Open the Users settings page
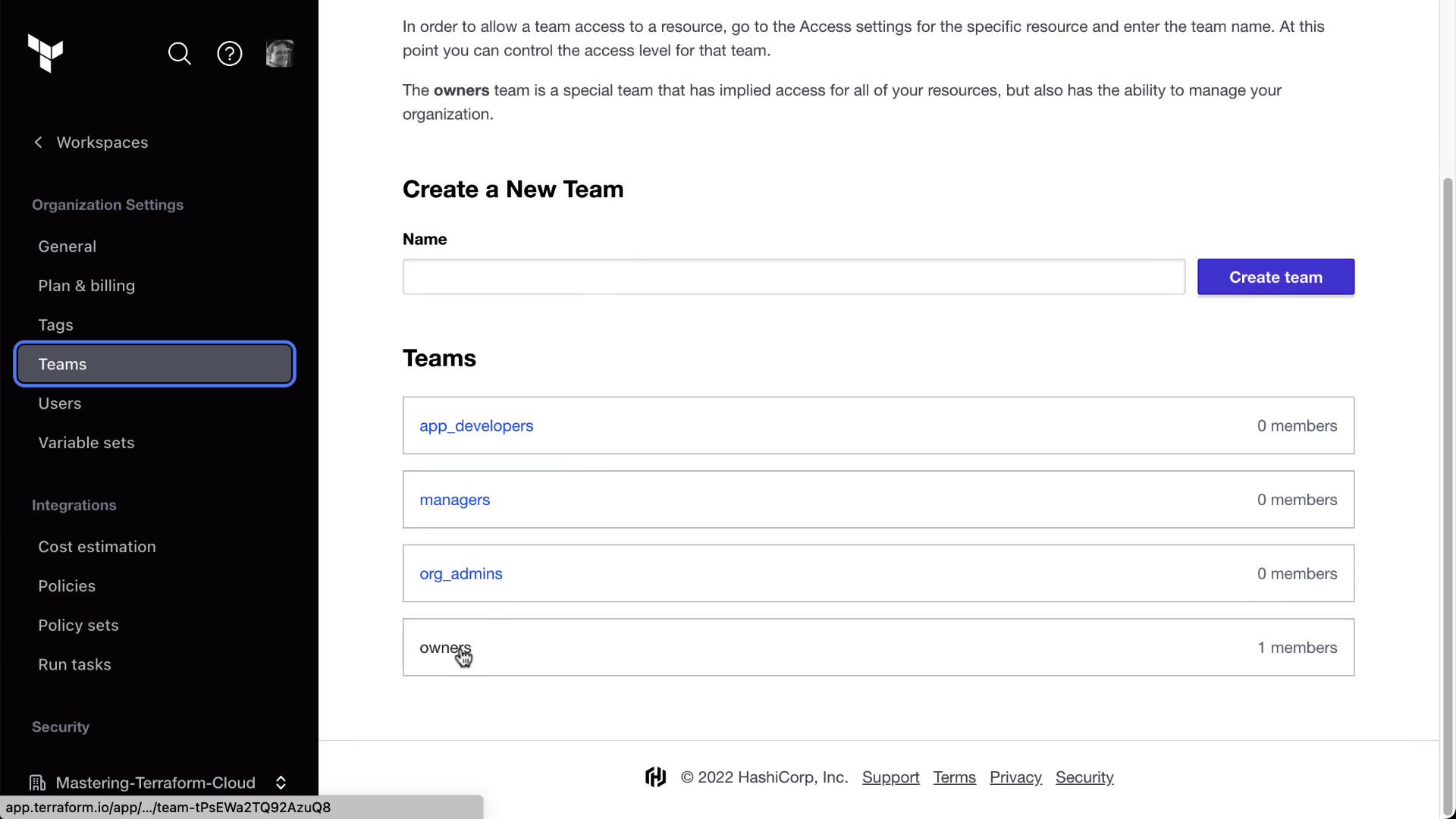The width and height of the screenshot is (1456, 819). pos(60,403)
